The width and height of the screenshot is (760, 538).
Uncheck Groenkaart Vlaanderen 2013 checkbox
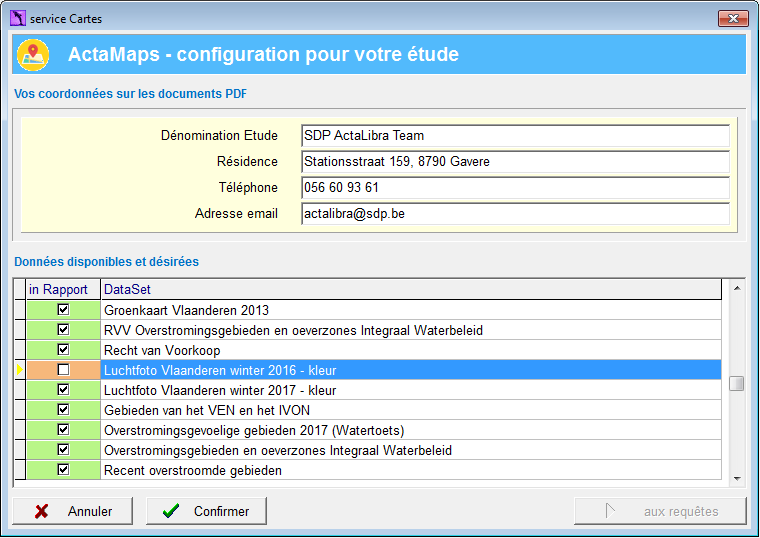tap(63, 309)
